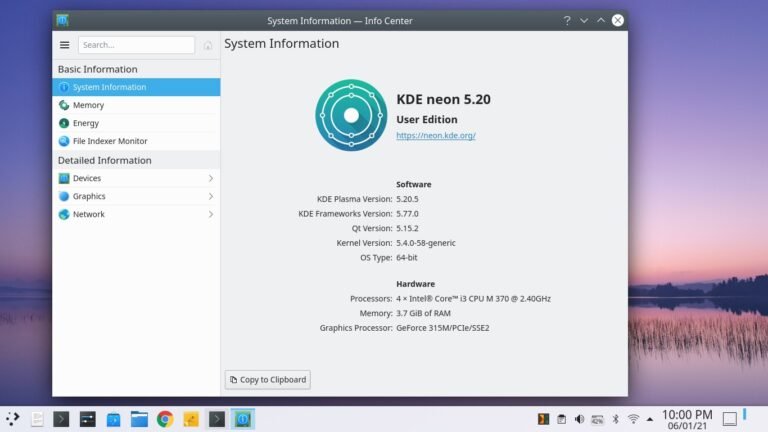768x432 pixels.
Task: Switch to terminal task beside Info Center icon
Action: point(216,419)
